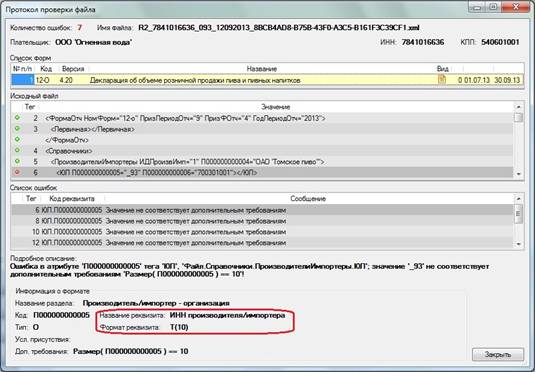Select source row </ФормаОтч>
The image size is (535, 372).
pos(262,140)
